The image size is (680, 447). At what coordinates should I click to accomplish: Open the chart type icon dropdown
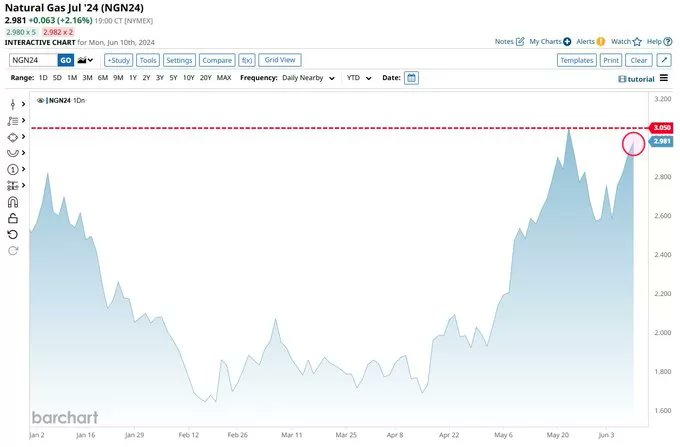(x=85, y=60)
